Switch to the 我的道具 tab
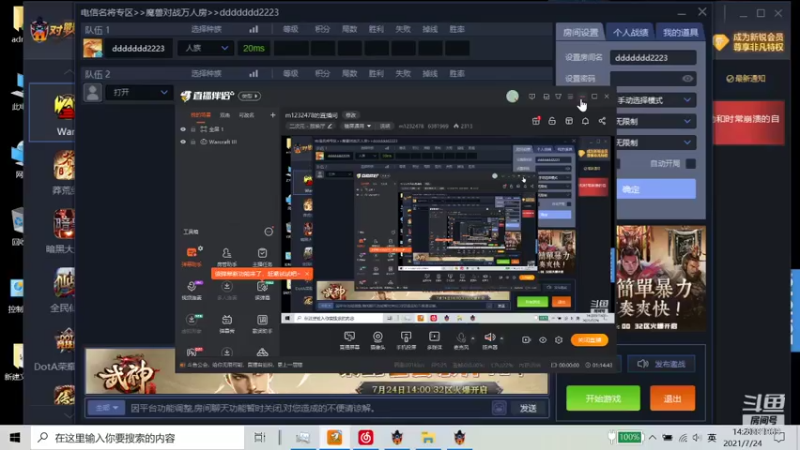The height and width of the screenshot is (450, 800). pyautogui.click(x=680, y=32)
